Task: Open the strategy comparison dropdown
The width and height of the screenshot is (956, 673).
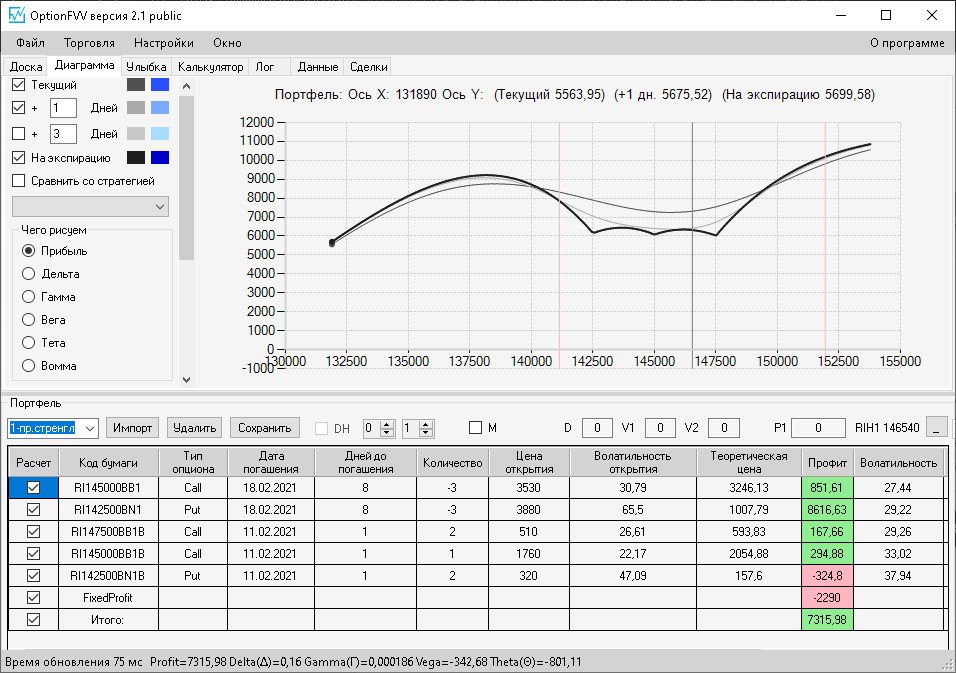Action: point(90,207)
